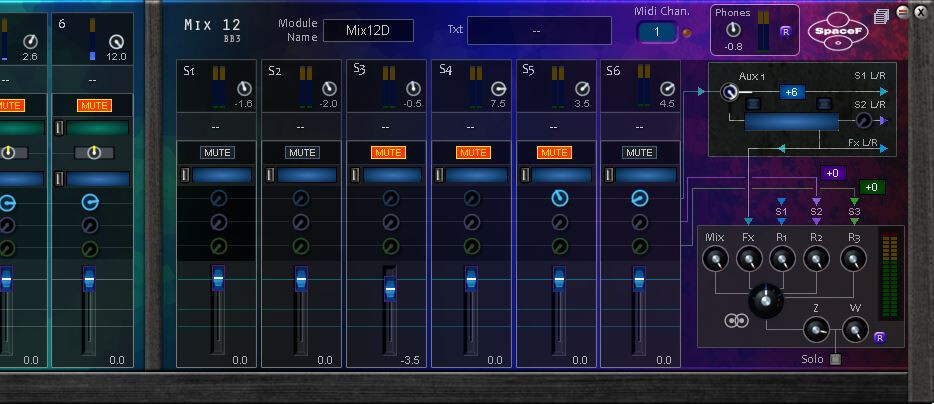Screen dimensions: 934x404
Task: Click the green send knob on S3
Action: [x=390, y=245]
